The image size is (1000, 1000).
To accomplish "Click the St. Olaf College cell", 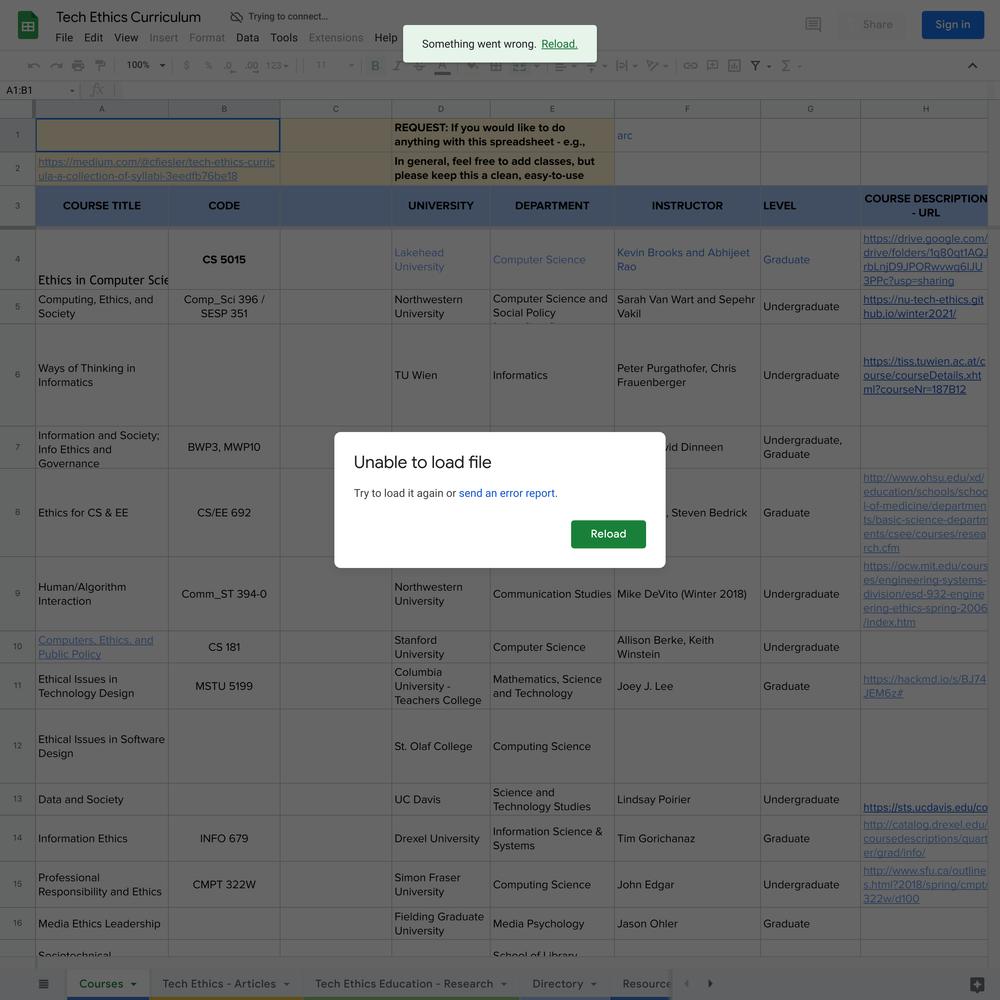I will (x=441, y=746).
